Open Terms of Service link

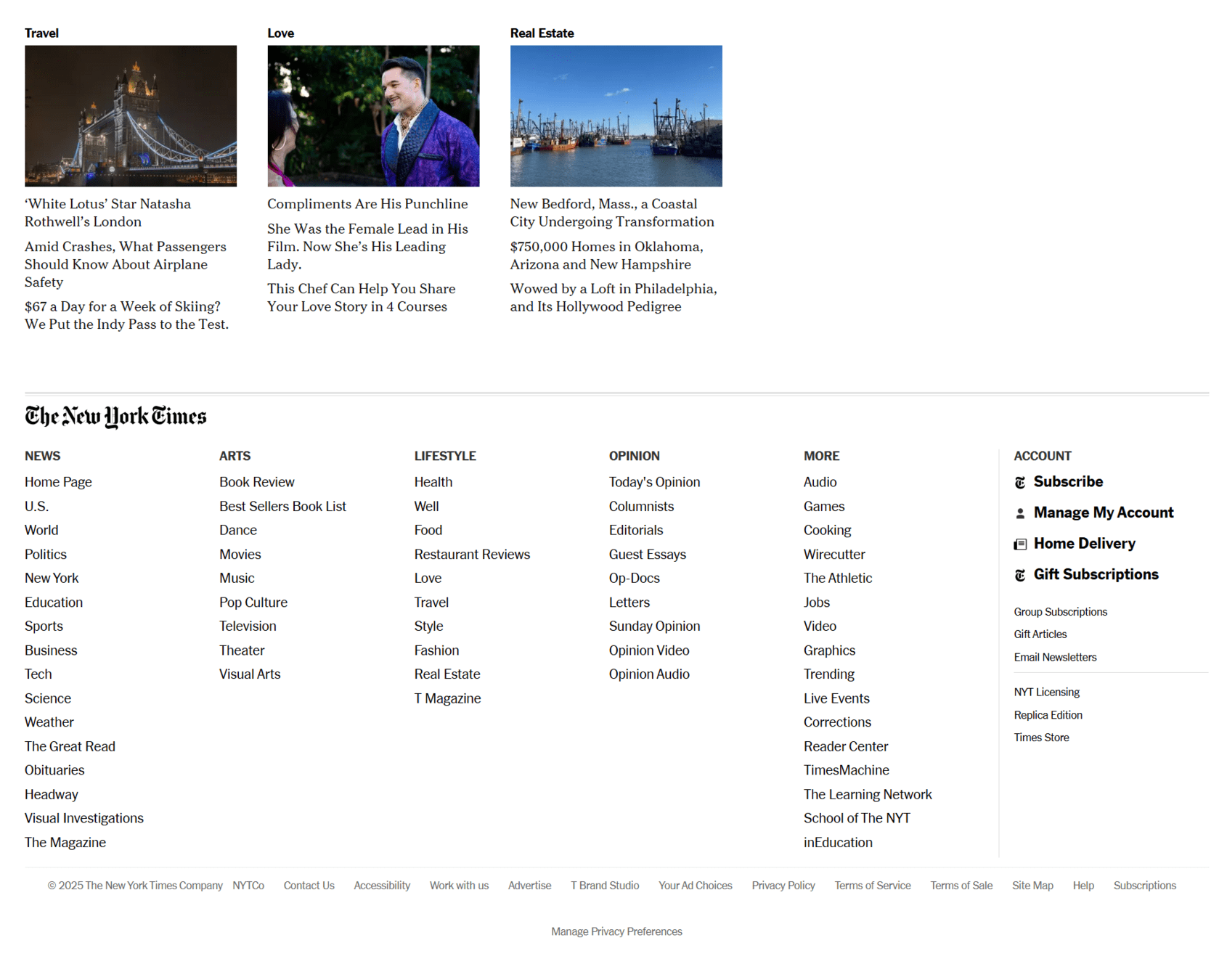pyautogui.click(x=873, y=886)
